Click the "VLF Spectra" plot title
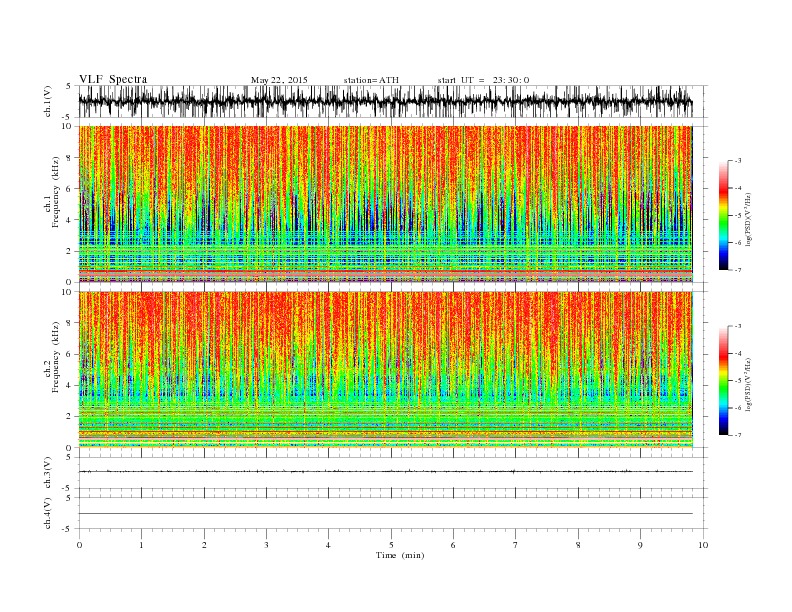This screenshot has height=612, width=792. pyautogui.click(x=113, y=79)
